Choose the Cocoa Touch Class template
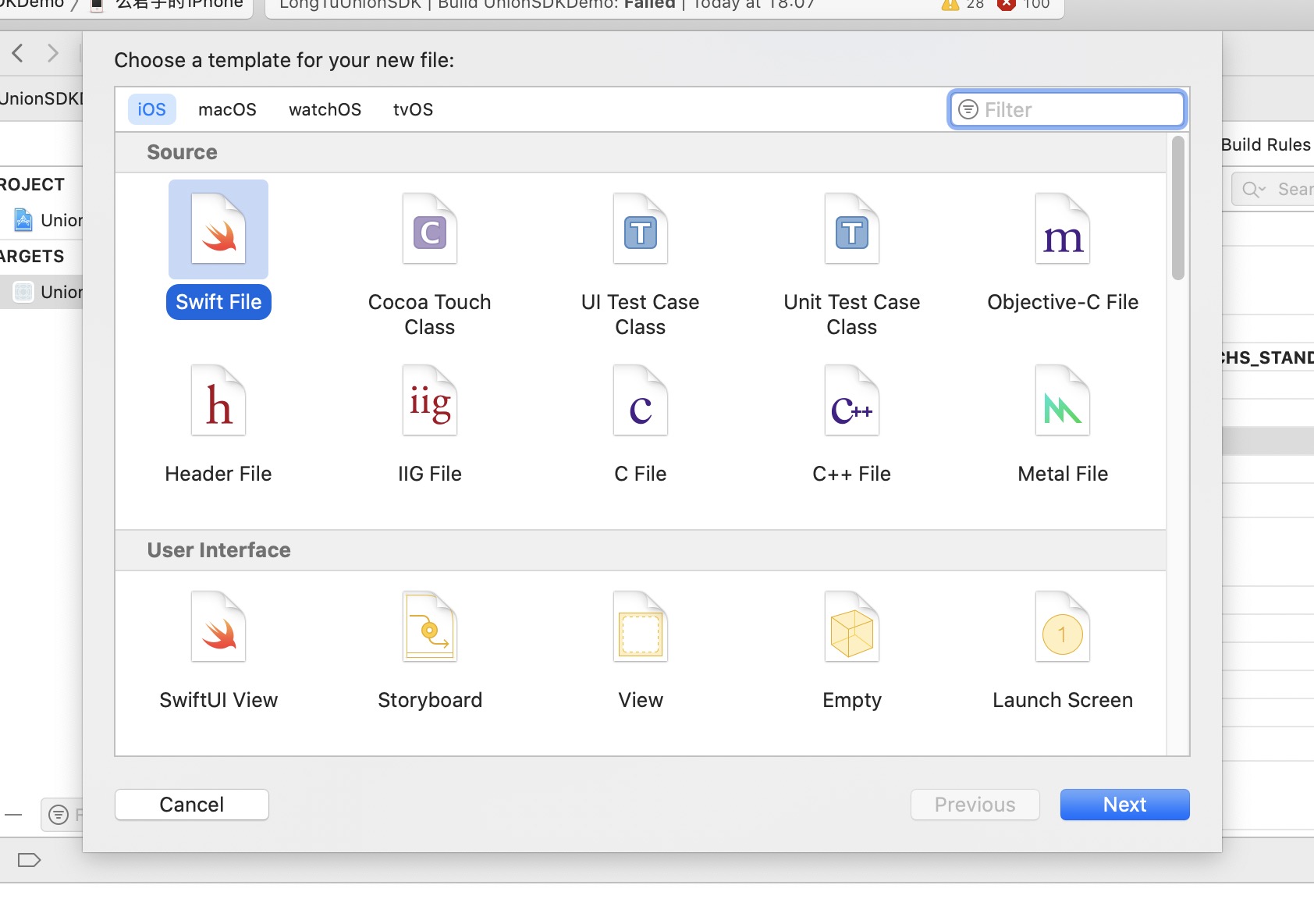This screenshot has height=924, width=1314. [x=429, y=230]
